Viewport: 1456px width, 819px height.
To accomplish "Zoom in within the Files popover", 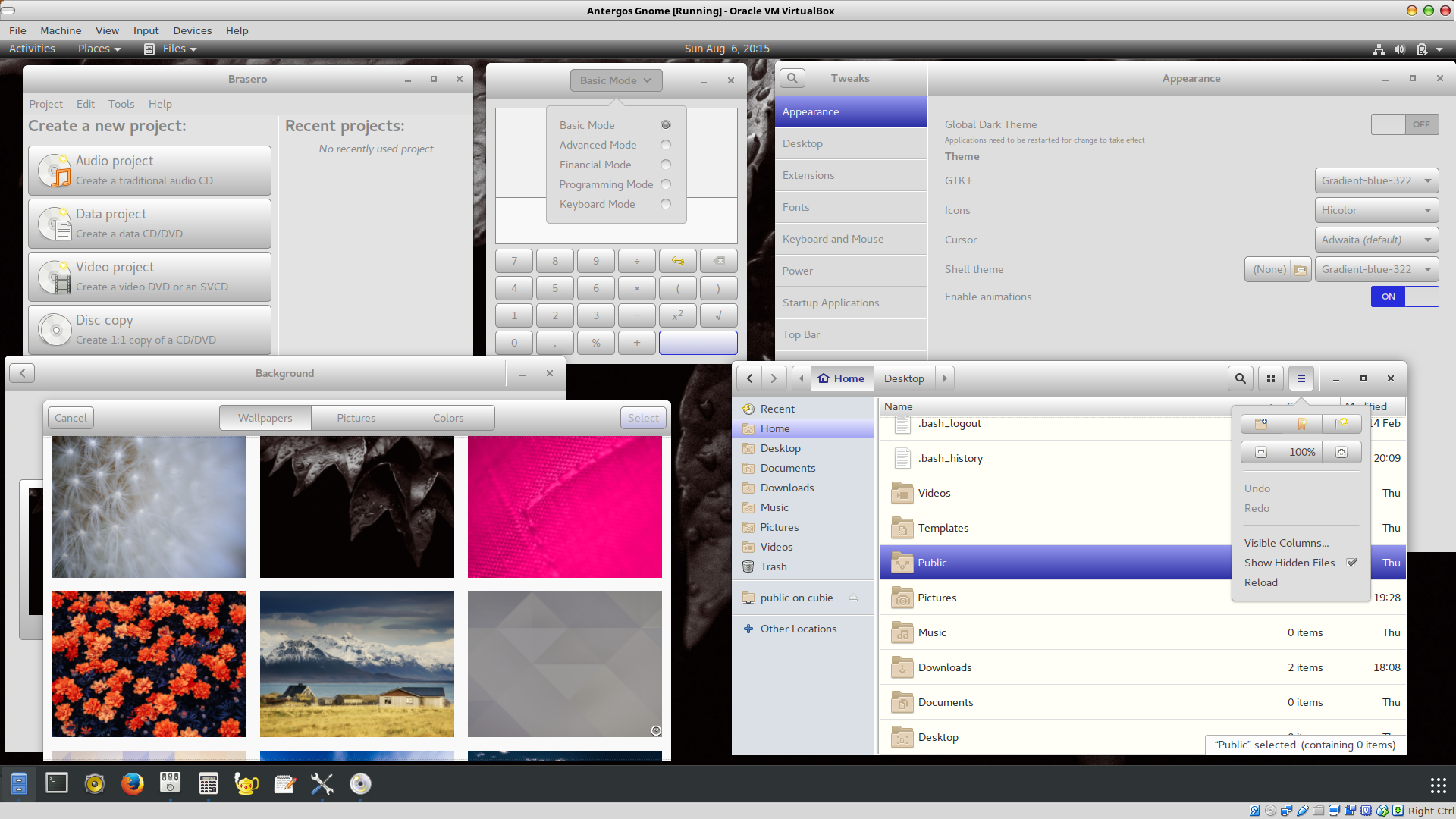I will pos(1342,452).
